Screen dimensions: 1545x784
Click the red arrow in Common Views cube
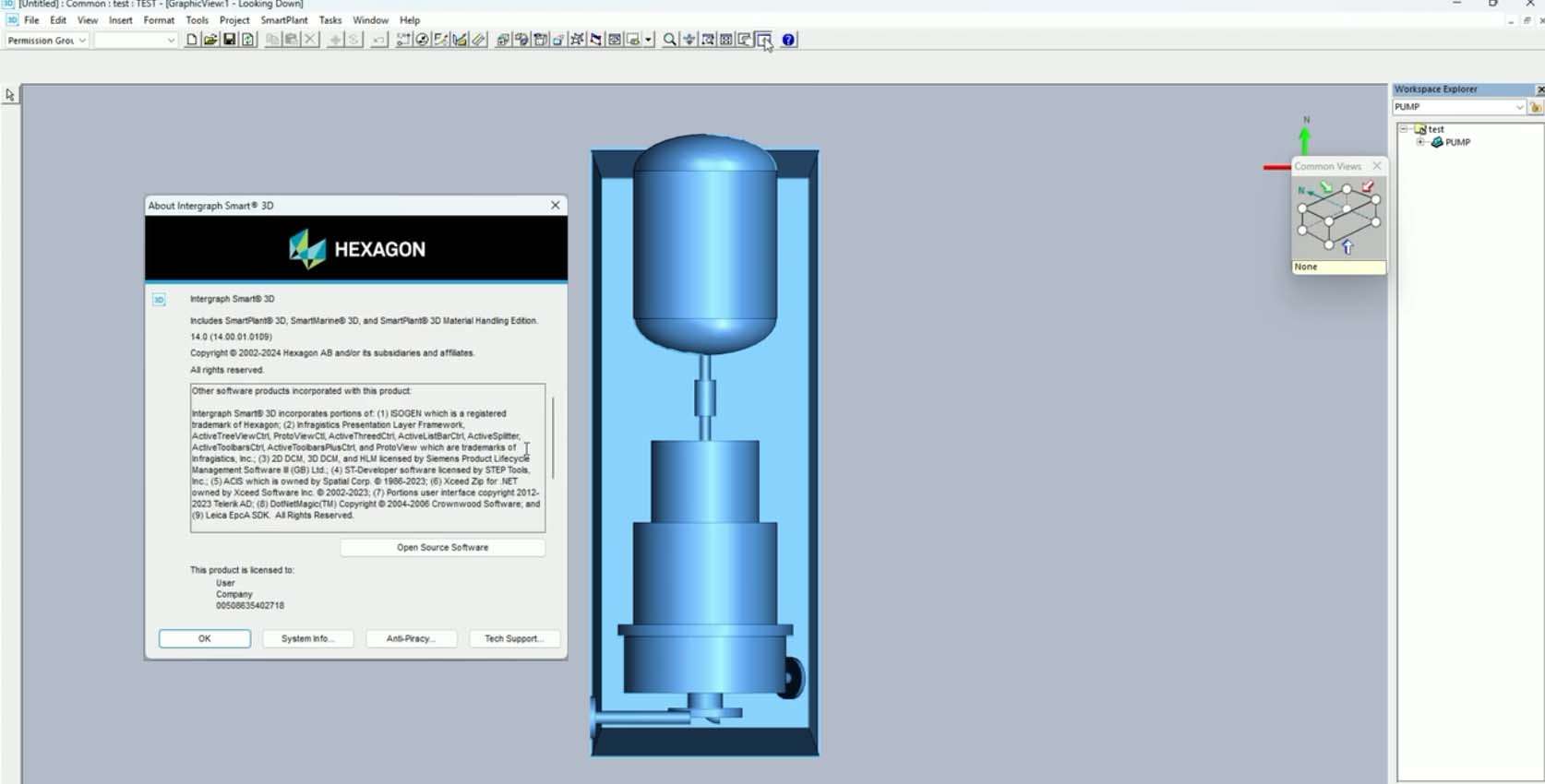(1368, 187)
